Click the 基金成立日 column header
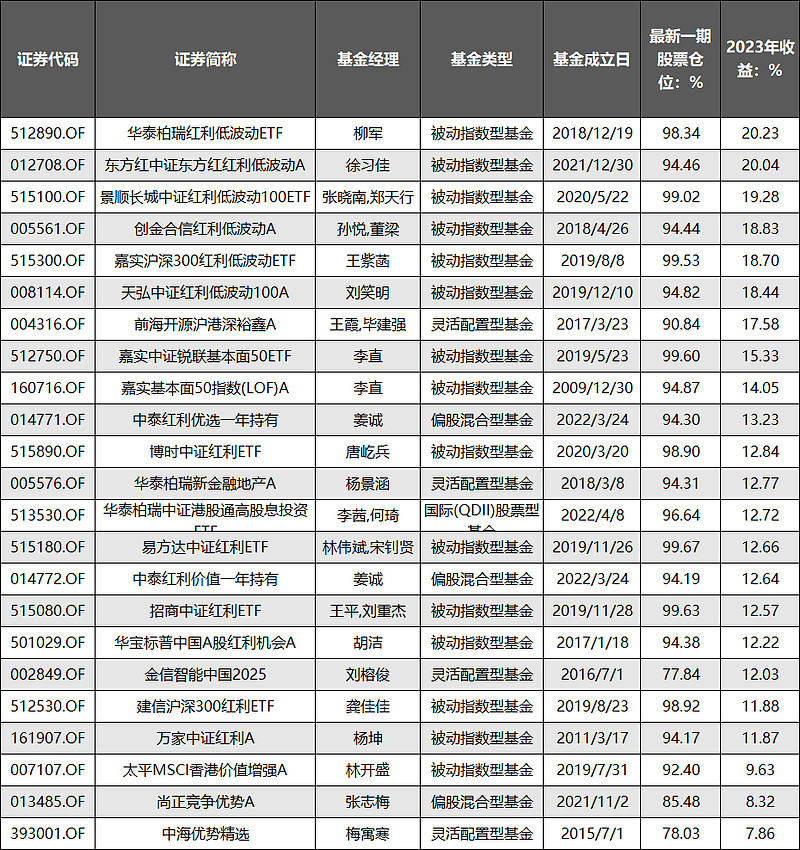This screenshot has height=850, width=800. tap(592, 59)
